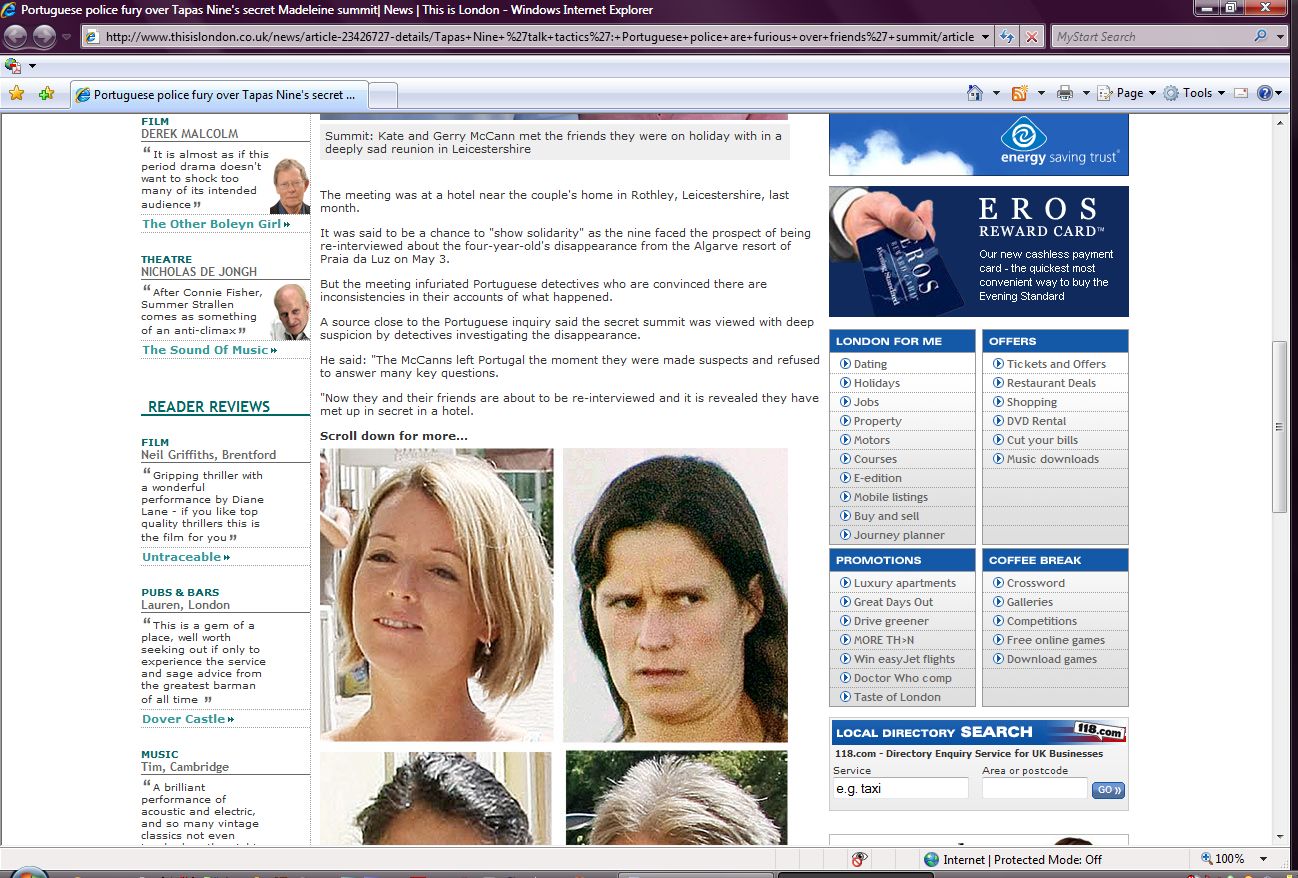Click the Add to Favorites icon
The width and height of the screenshot is (1298, 878).
click(46, 94)
